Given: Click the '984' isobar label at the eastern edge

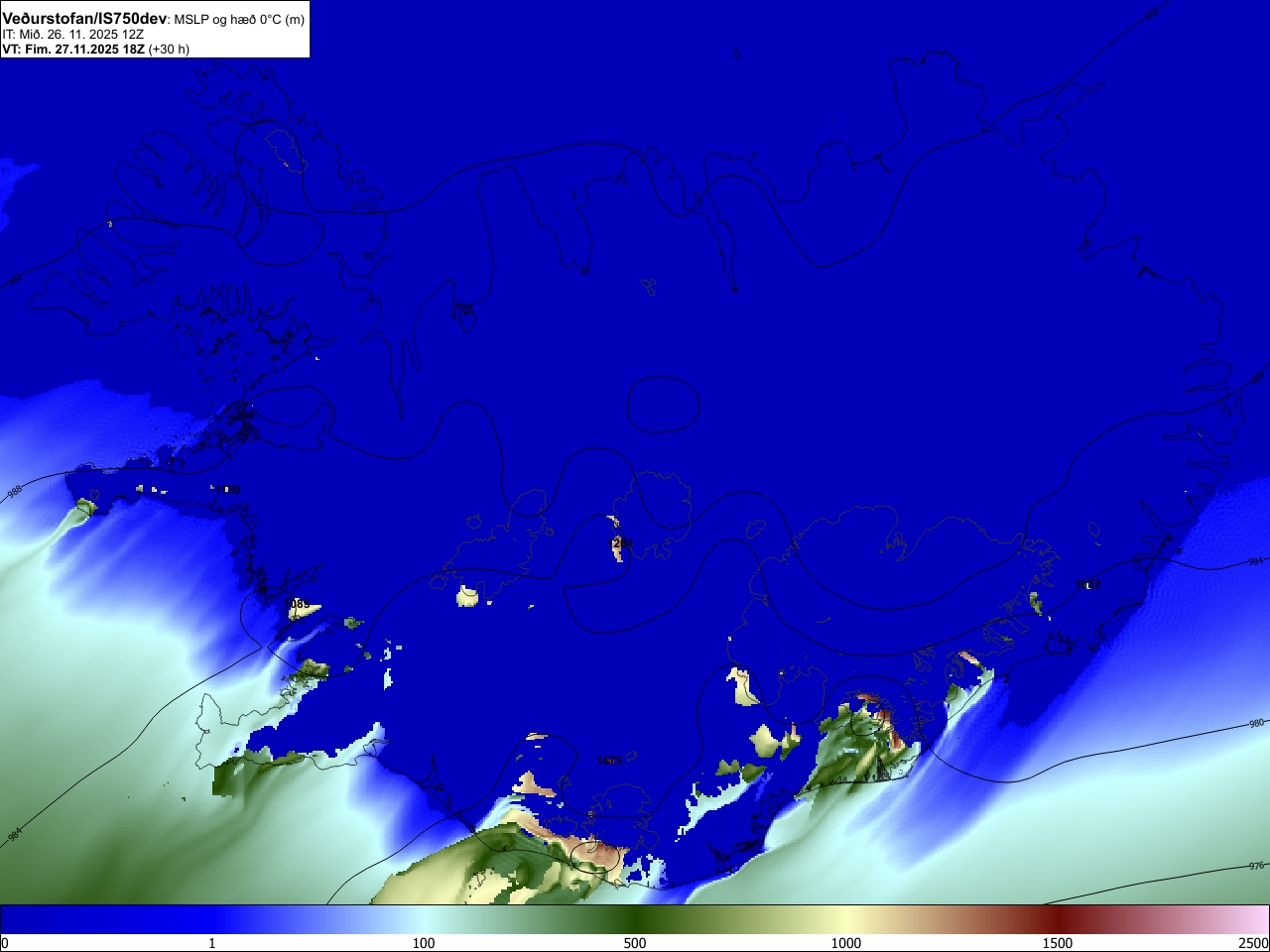Looking at the screenshot, I should click(1255, 562).
